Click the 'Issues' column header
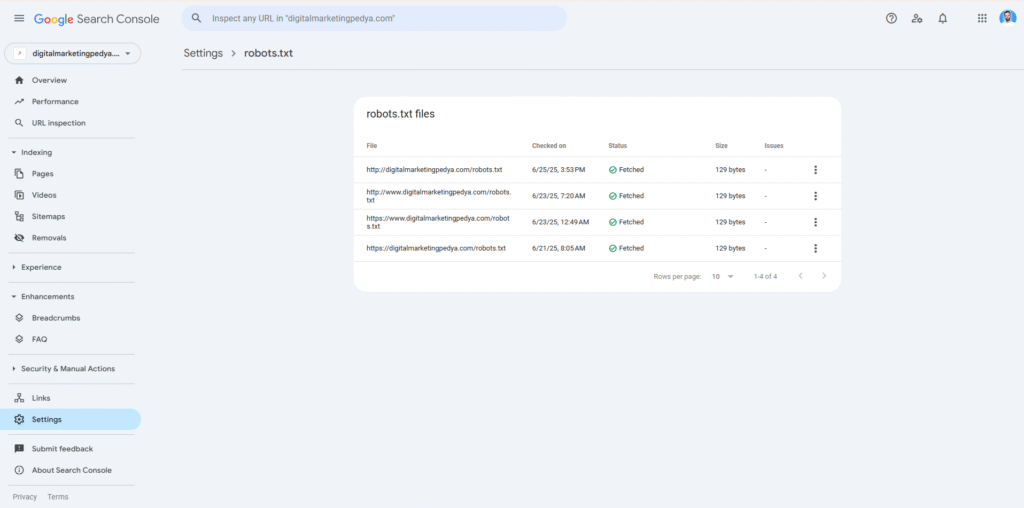 point(774,146)
